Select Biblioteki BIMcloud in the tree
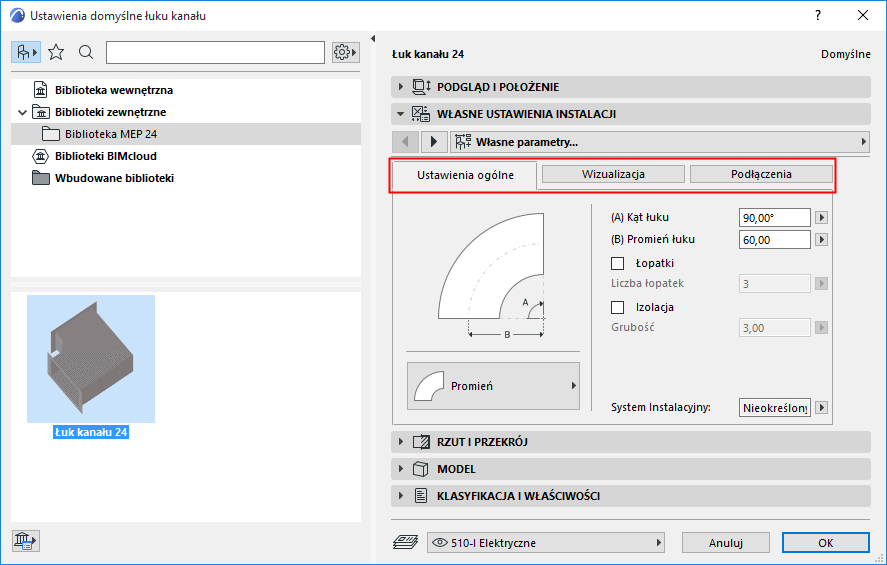This screenshot has height=565, width=887. pos(106,156)
